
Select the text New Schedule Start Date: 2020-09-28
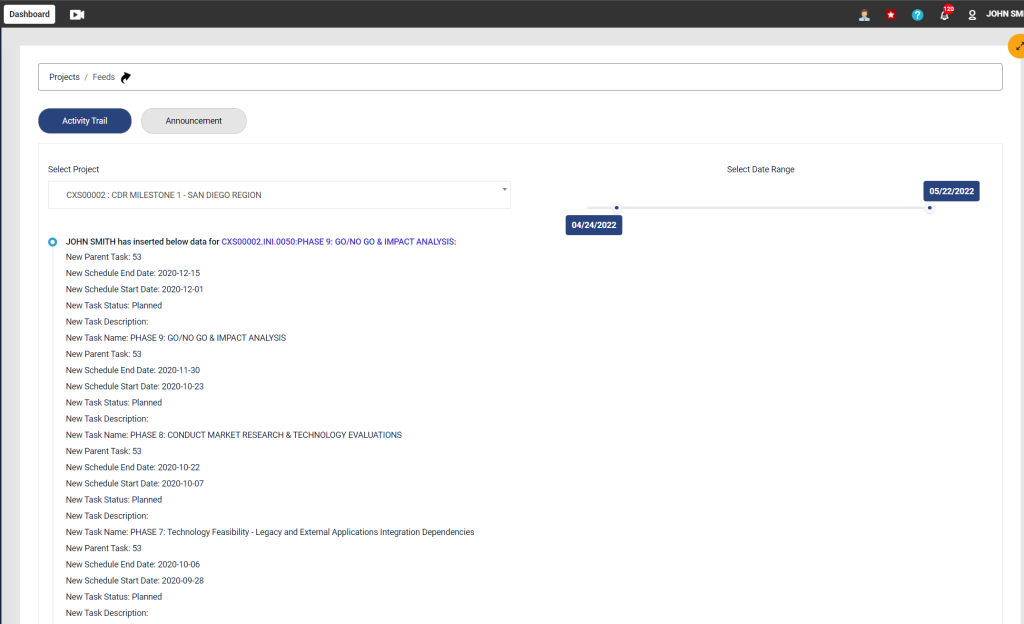click(135, 581)
